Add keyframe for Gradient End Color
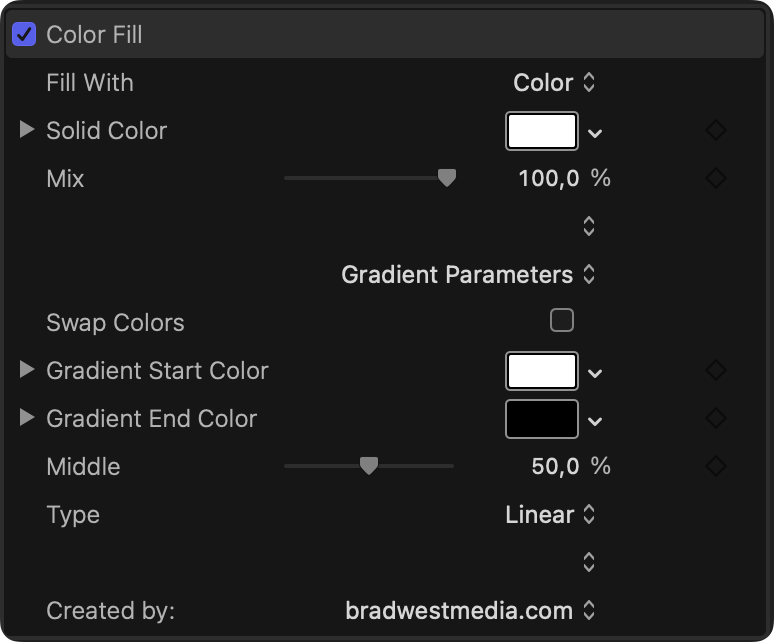The height and width of the screenshot is (642, 774). coord(715,418)
